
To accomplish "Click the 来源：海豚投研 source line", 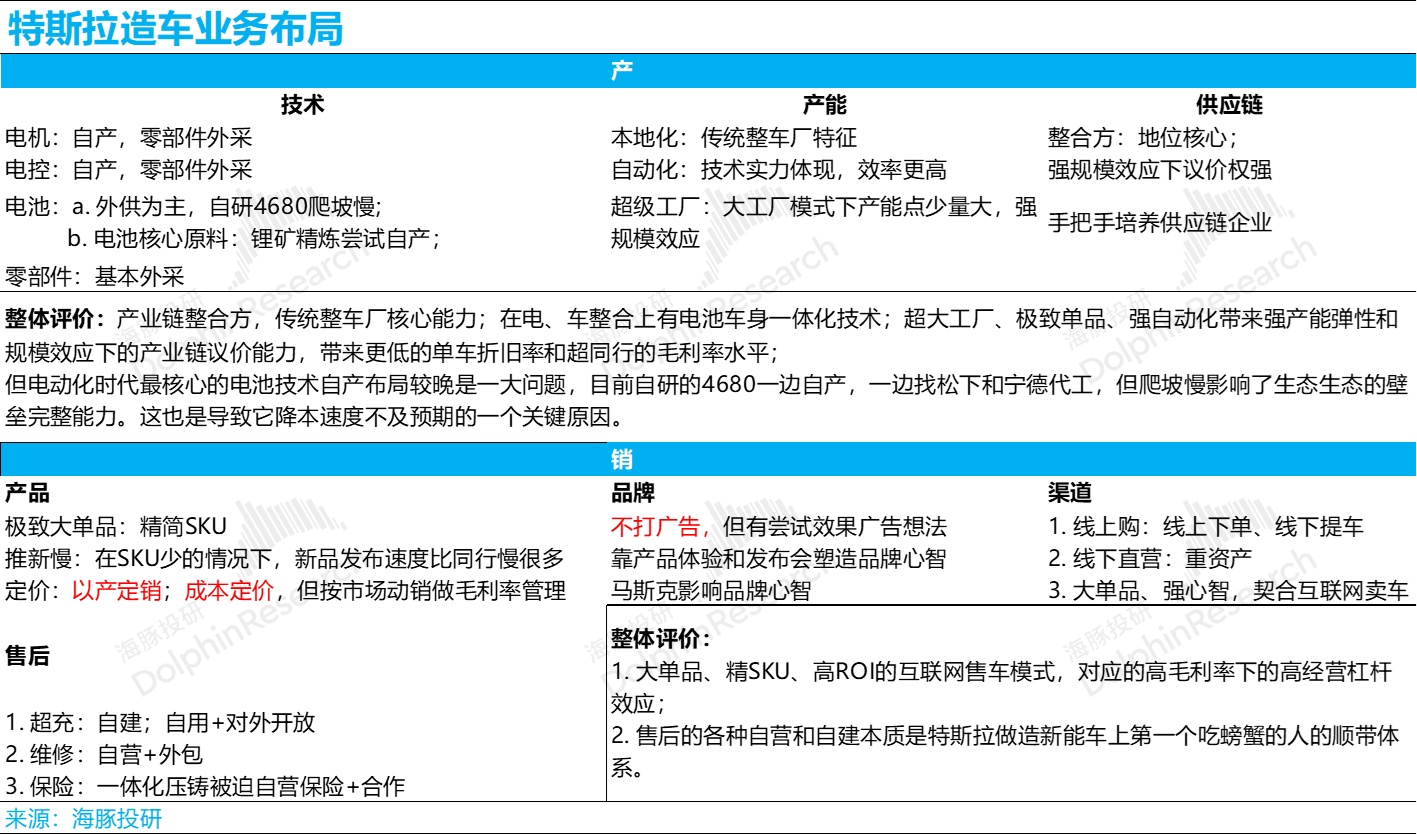I will (83, 819).
